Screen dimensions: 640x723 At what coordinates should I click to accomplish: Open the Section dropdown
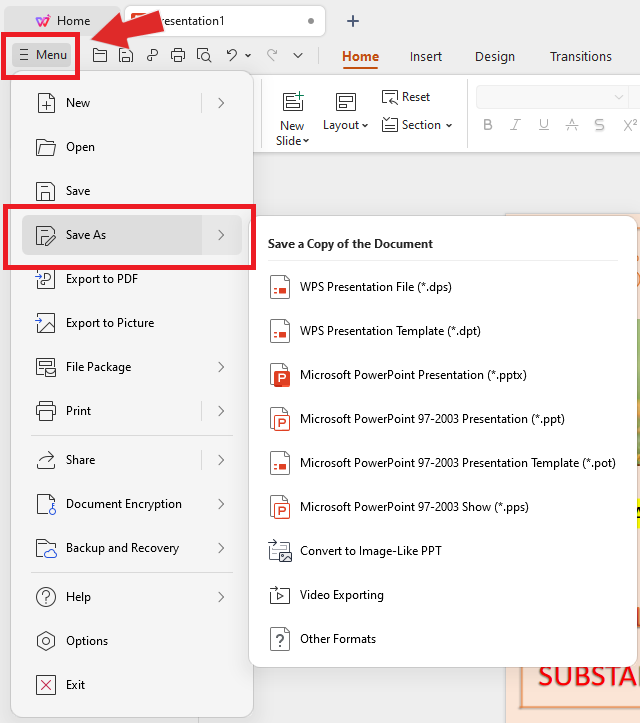(x=417, y=125)
